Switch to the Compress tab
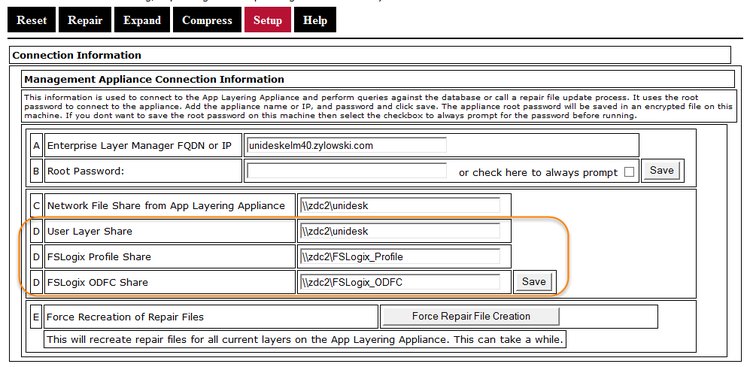 (207, 20)
